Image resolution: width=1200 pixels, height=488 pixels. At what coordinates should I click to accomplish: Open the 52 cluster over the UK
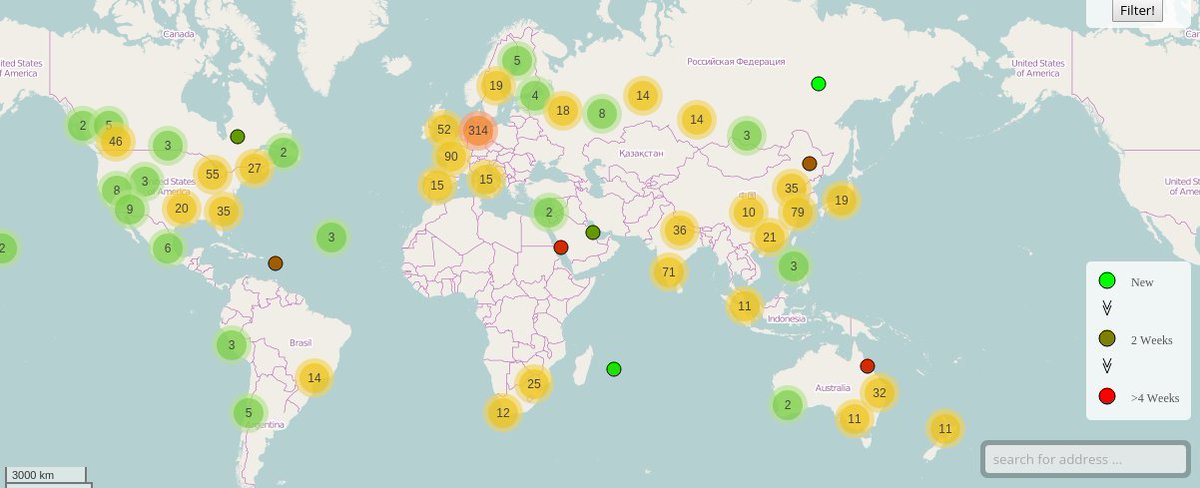pos(444,130)
